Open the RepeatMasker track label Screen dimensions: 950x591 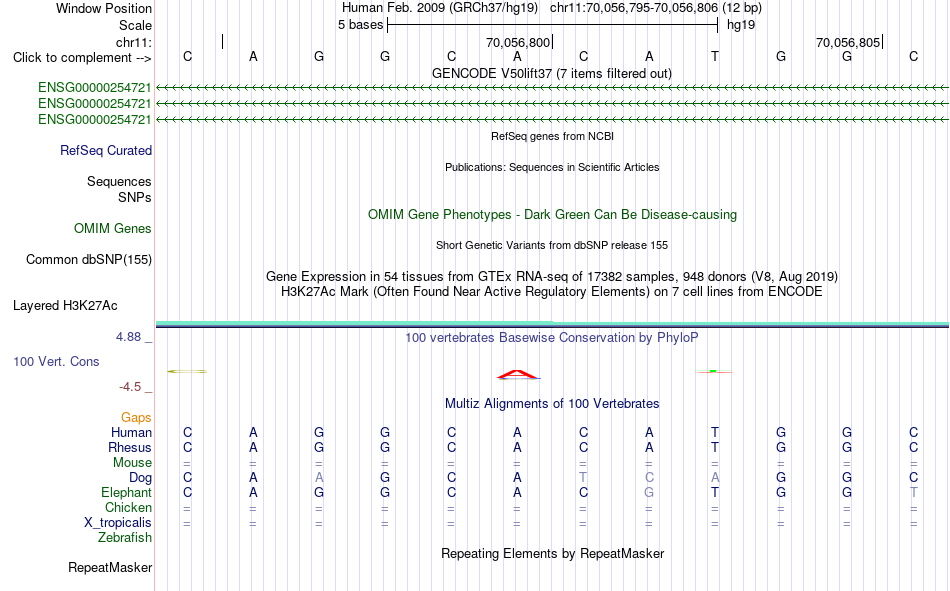110,567
